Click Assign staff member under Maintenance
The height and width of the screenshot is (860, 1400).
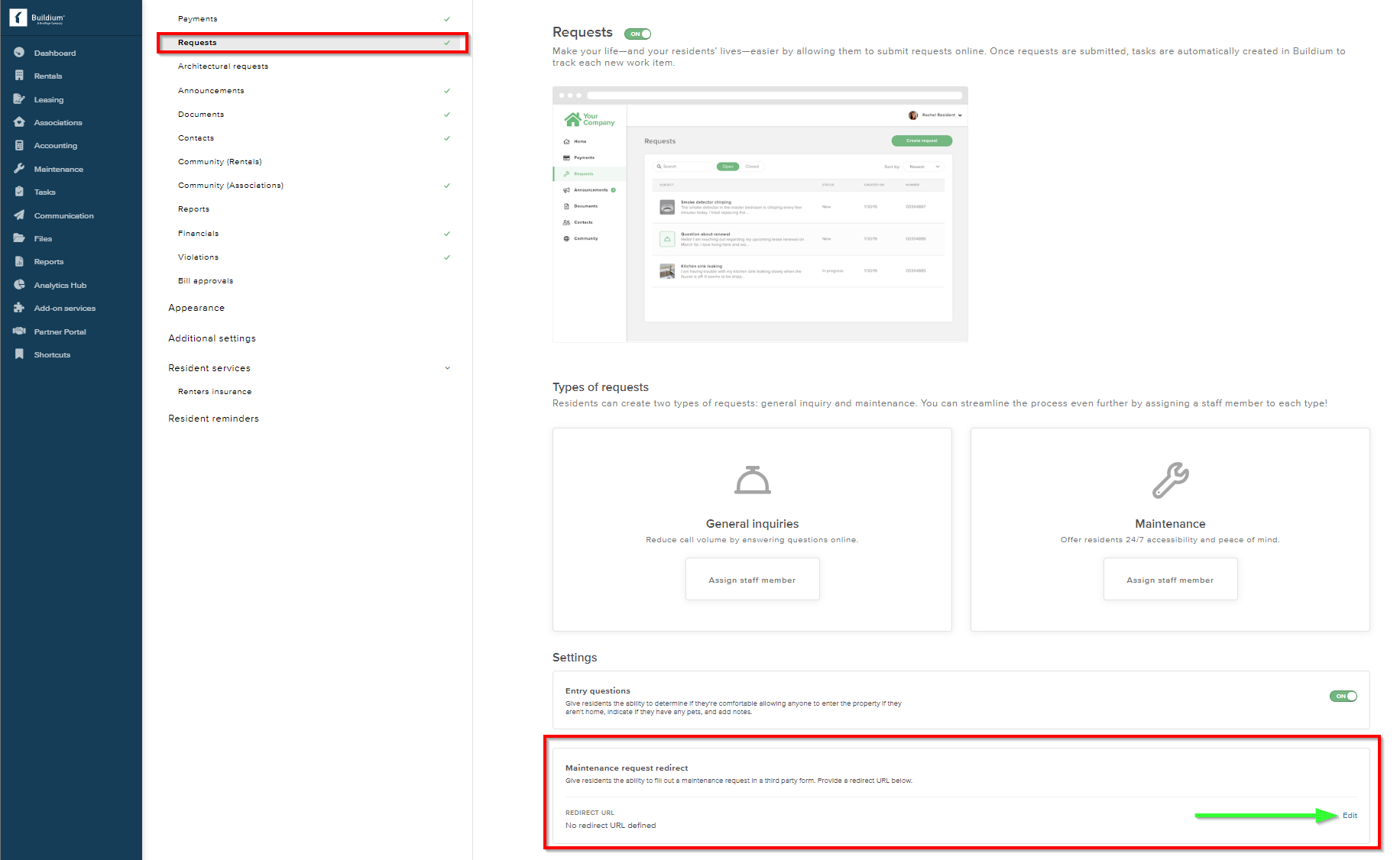tap(1170, 579)
